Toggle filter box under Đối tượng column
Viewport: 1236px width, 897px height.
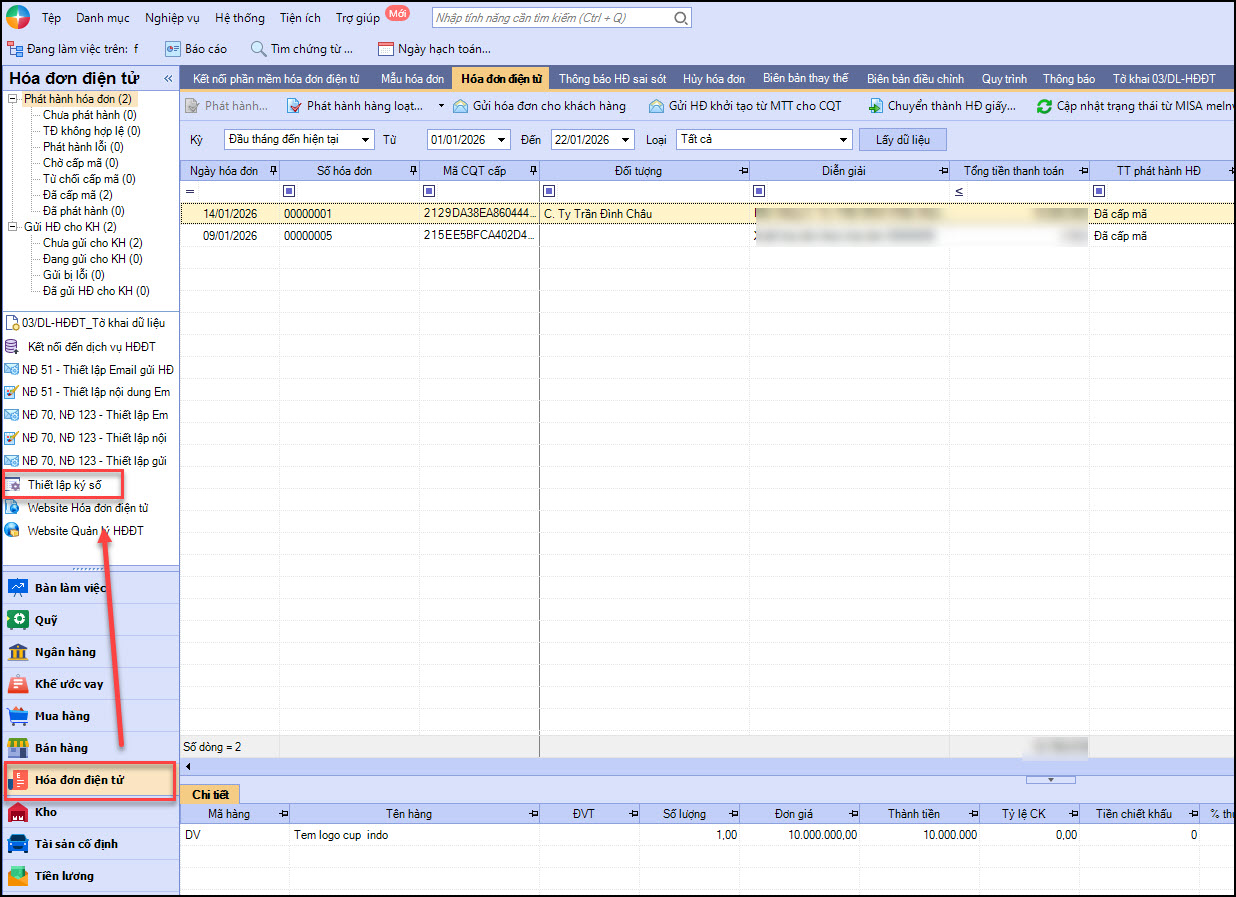click(x=549, y=191)
